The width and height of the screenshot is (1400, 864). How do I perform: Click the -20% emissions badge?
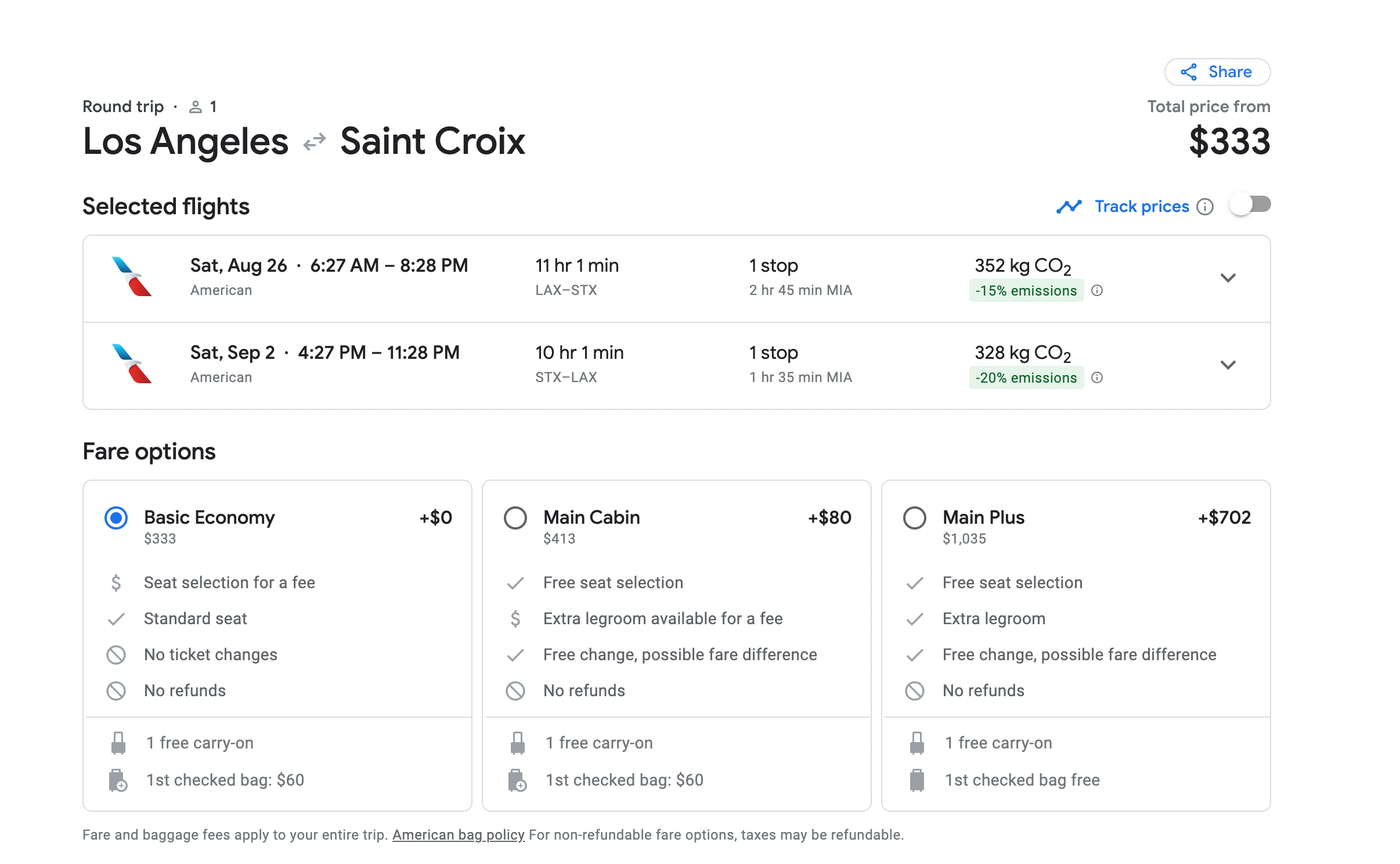pyautogui.click(x=1026, y=377)
